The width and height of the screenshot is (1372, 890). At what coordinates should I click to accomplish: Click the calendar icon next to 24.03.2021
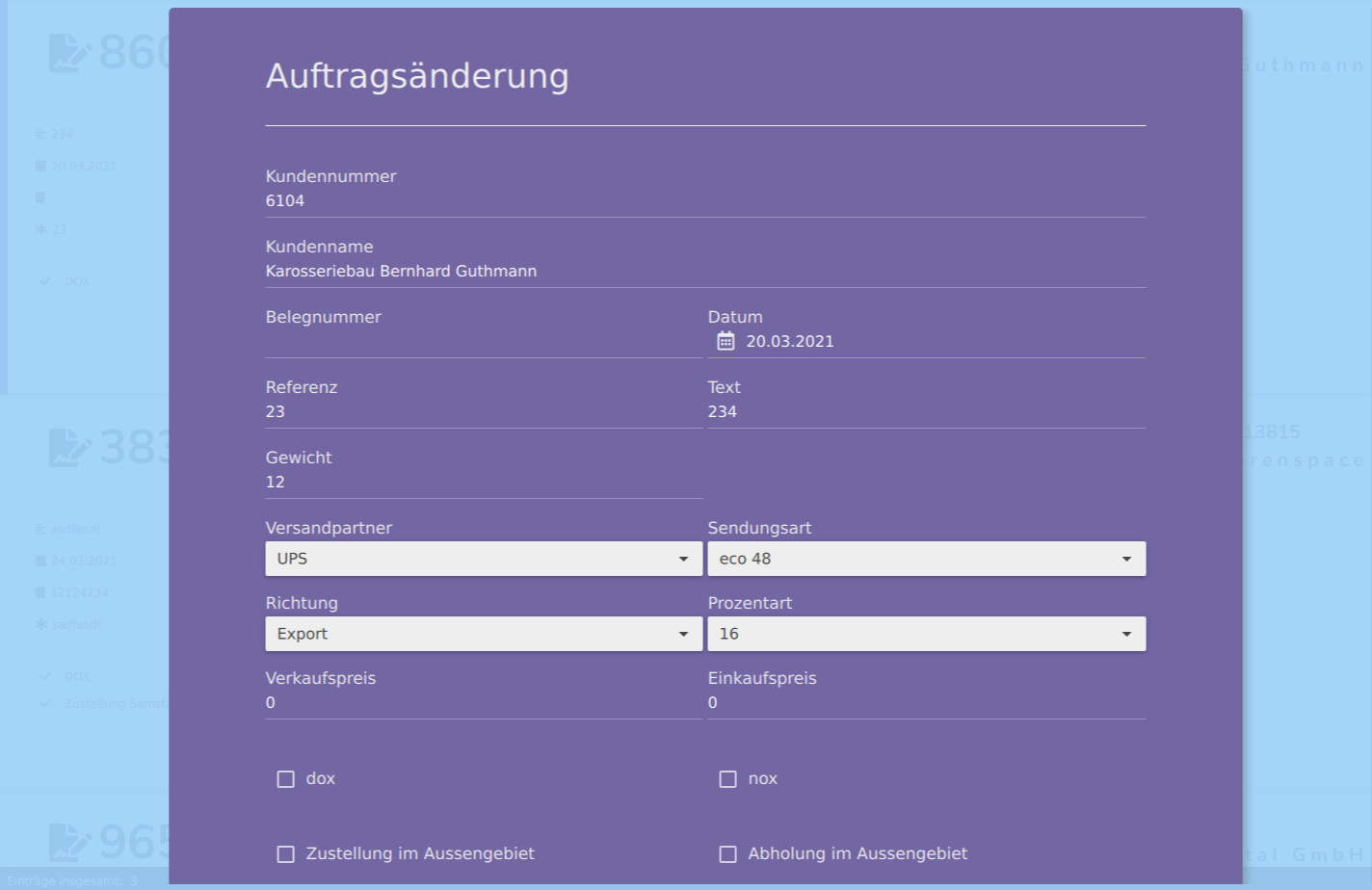40,561
